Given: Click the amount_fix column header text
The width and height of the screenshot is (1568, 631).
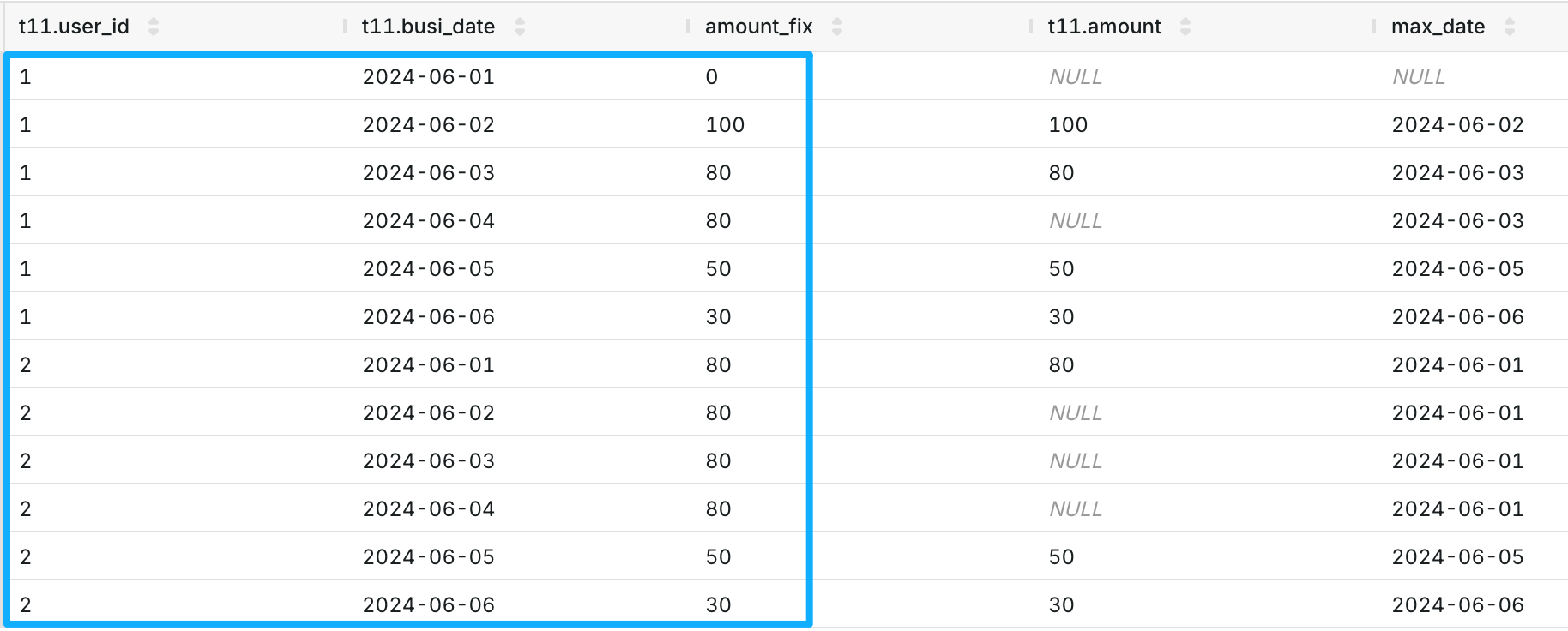Looking at the screenshot, I should click(758, 27).
